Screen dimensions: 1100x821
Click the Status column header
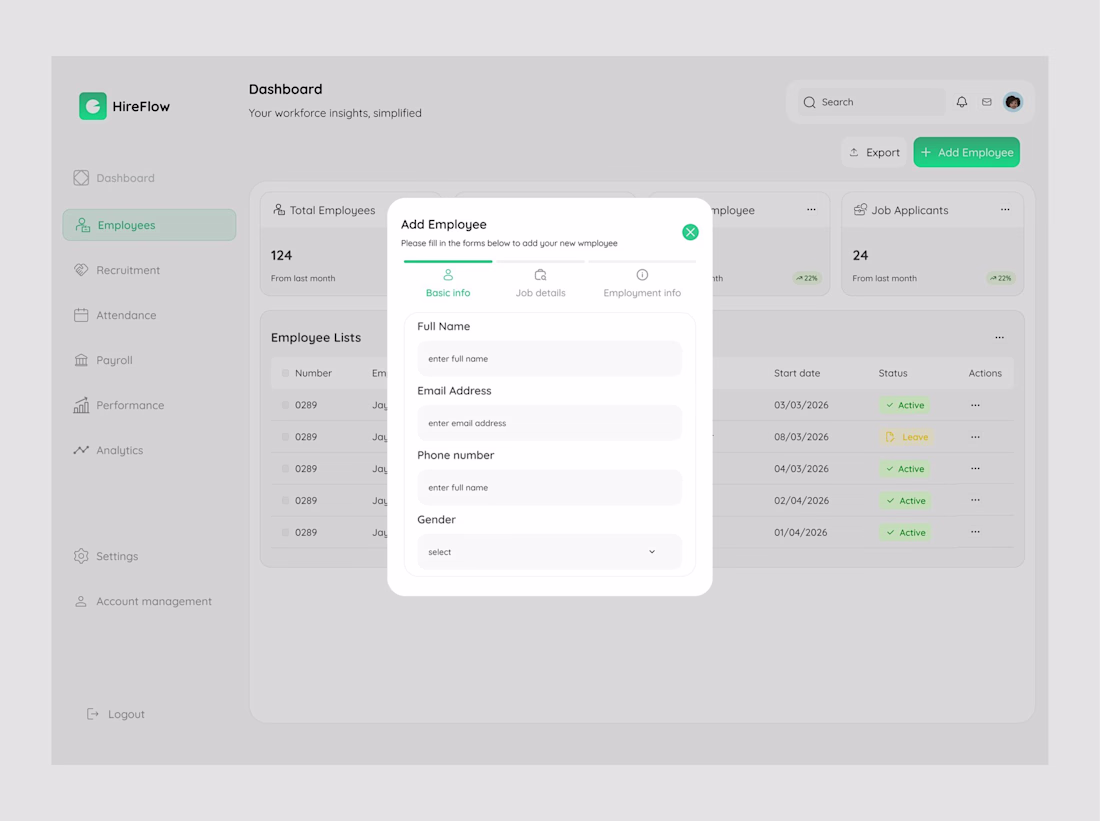point(892,373)
